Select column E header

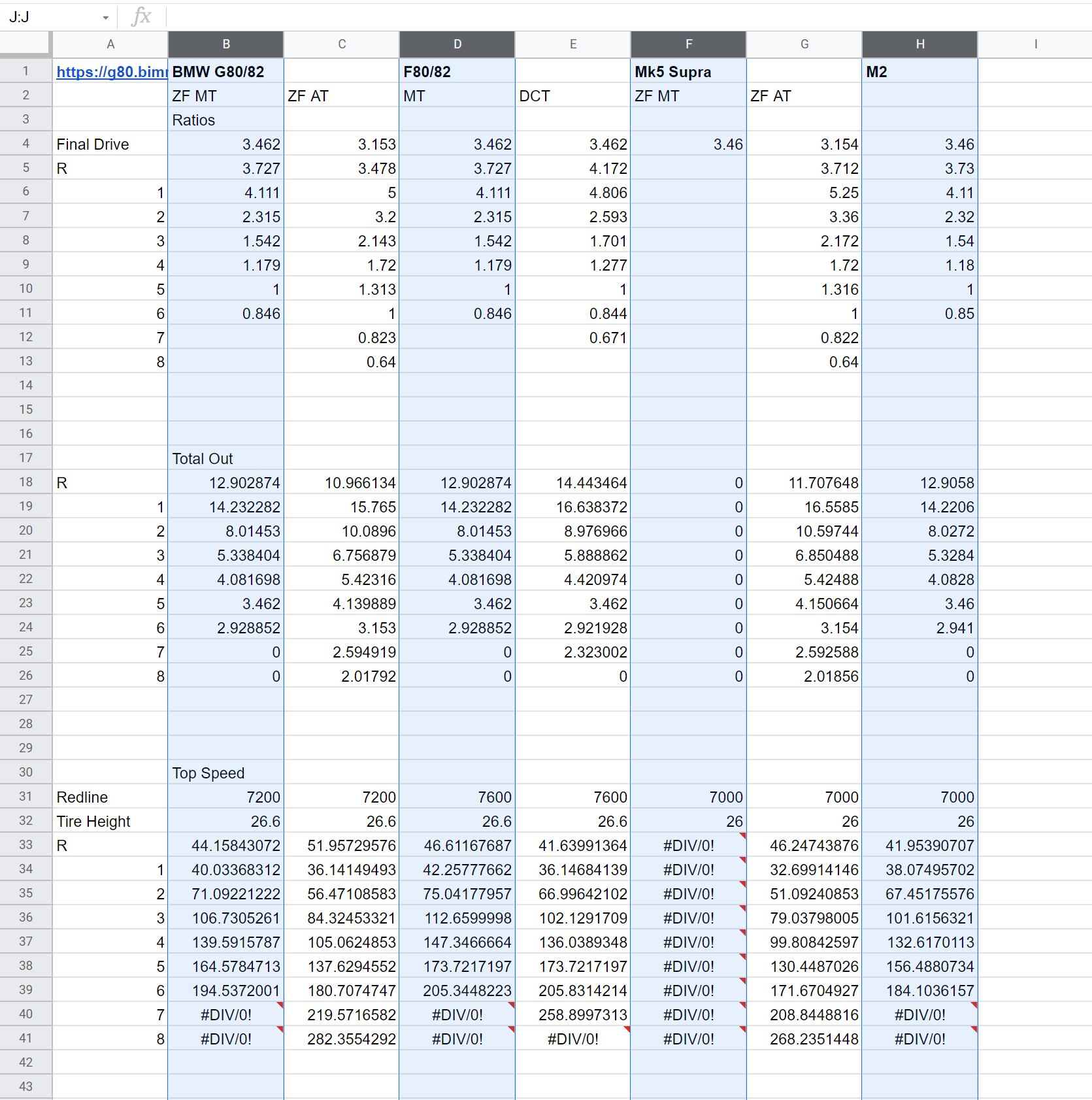[573, 44]
